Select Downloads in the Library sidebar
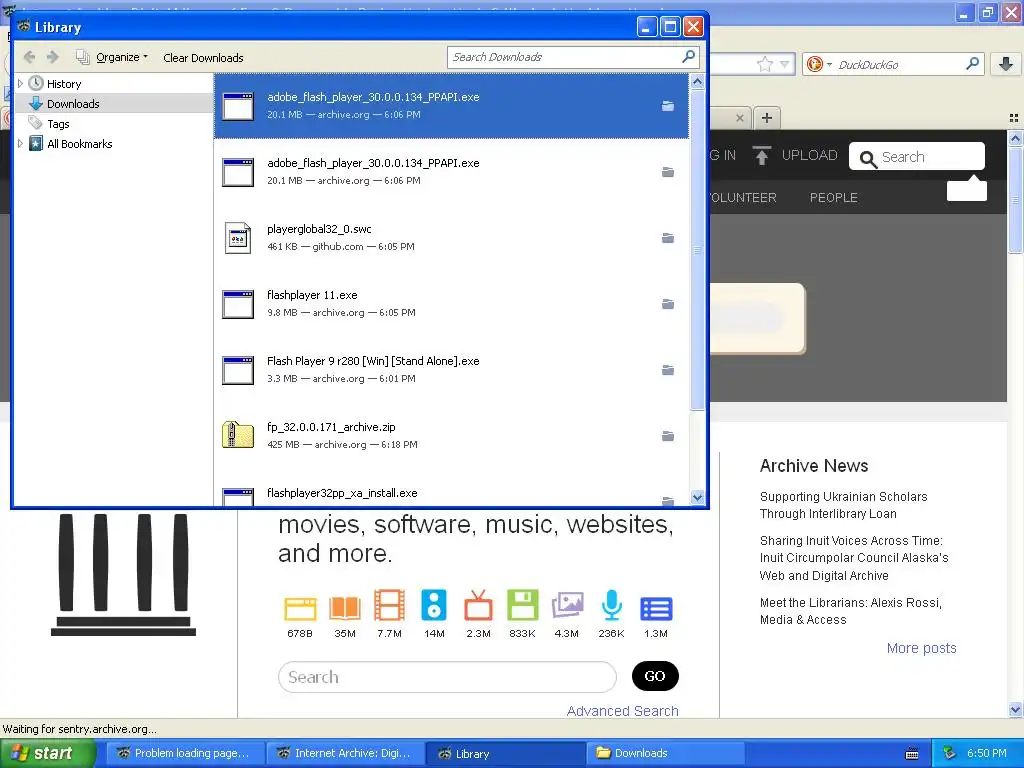 tap(72, 104)
